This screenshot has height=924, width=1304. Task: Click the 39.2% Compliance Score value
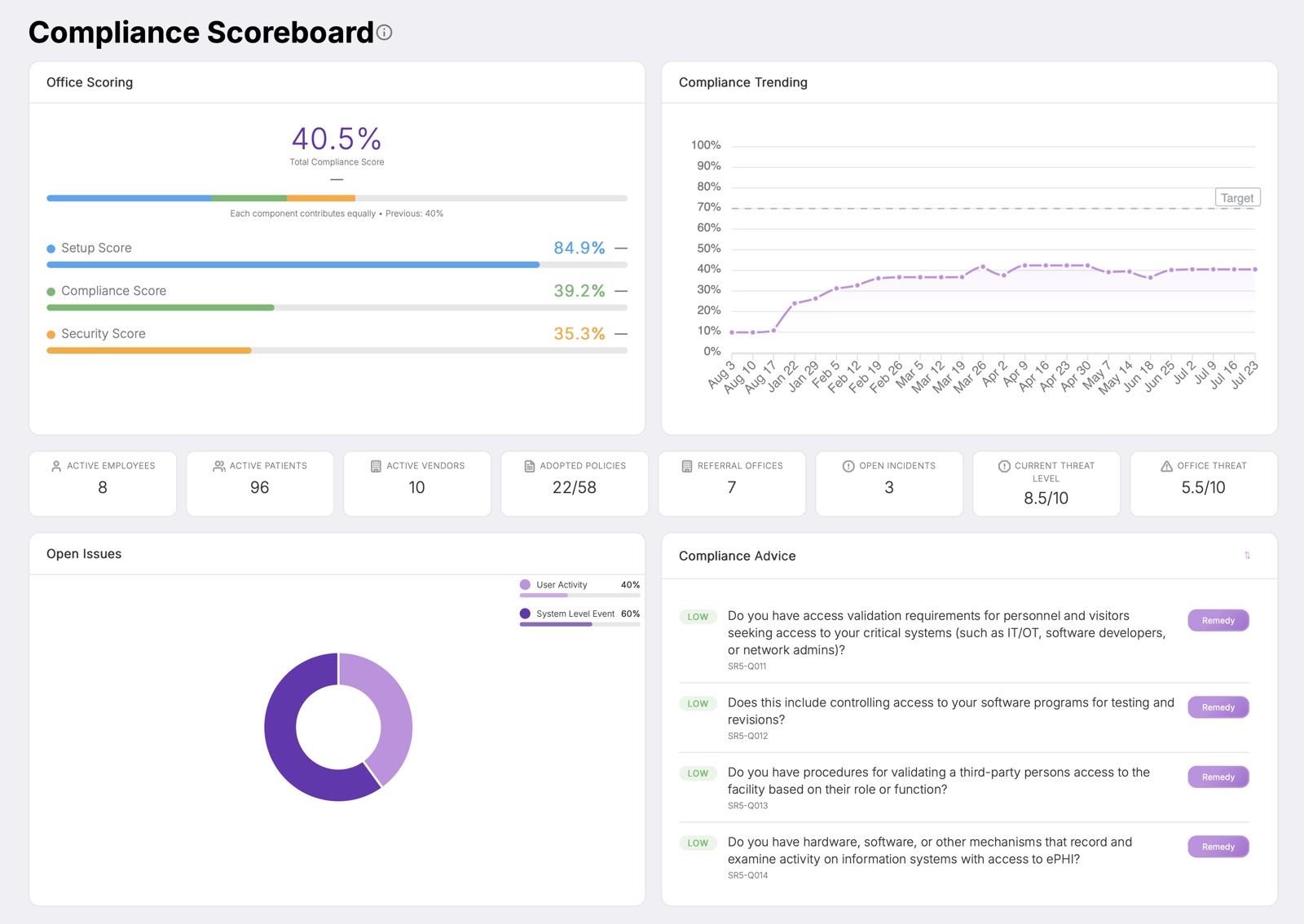click(579, 291)
